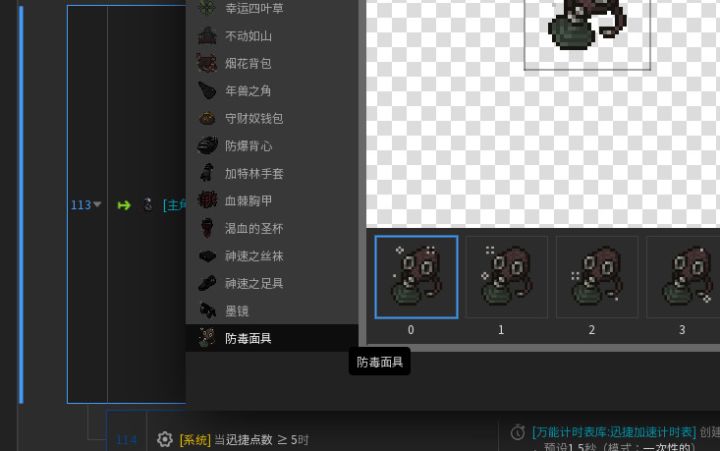Click the 防毒面具 gas mask icon
This screenshot has height=451, width=720.
pyautogui.click(x=207, y=338)
